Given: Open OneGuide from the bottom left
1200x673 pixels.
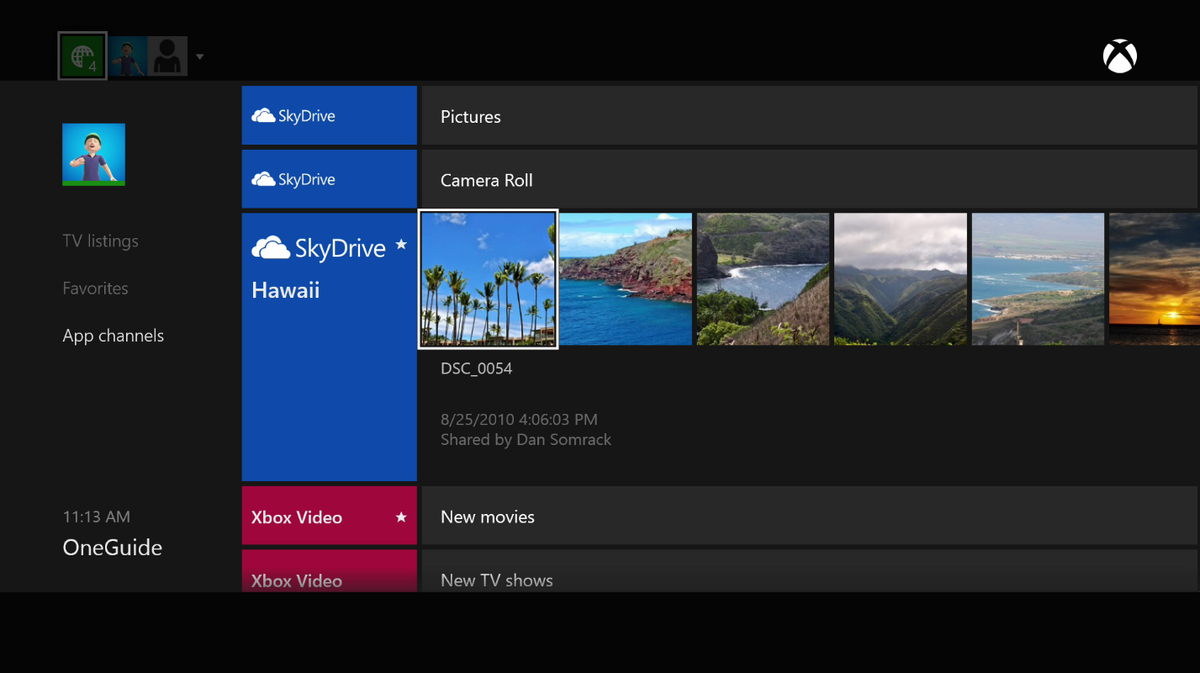Looking at the screenshot, I should tap(112, 547).
